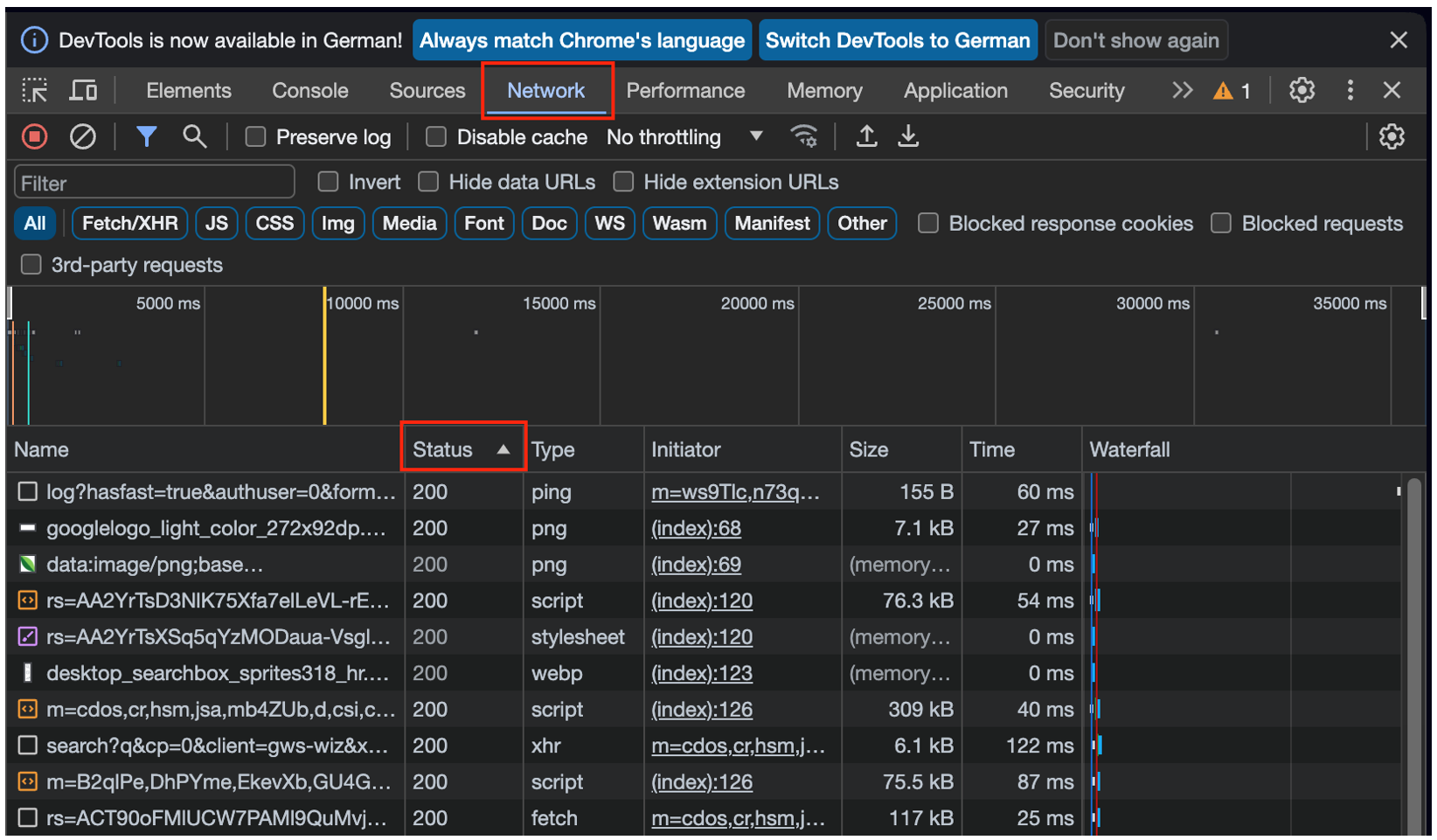
Task: Open DevTools main settings gear
Action: (x=1302, y=90)
